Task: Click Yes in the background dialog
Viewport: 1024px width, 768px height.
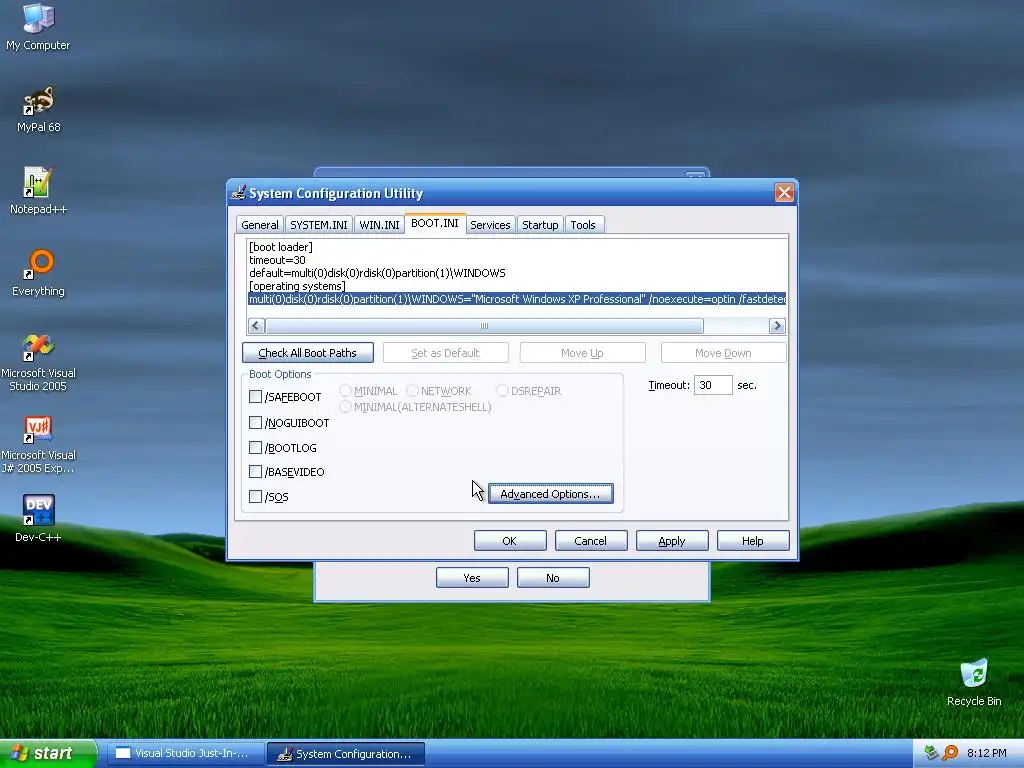Action: tap(472, 578)
